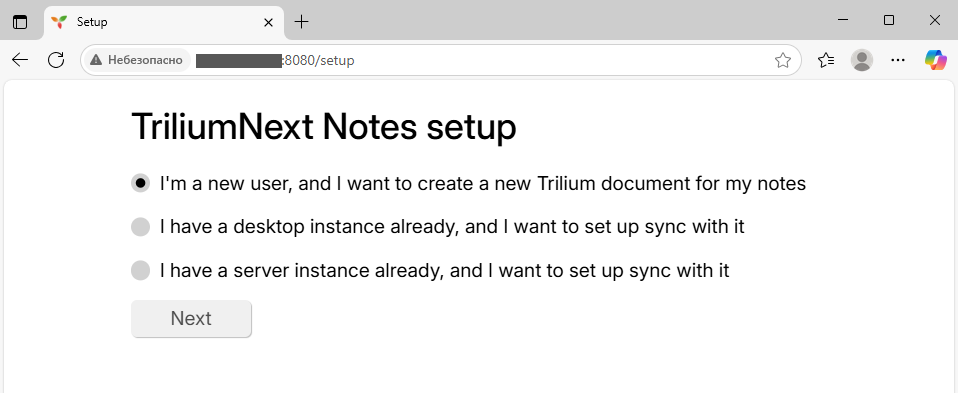Click the desktop instance sync option label

452,227
